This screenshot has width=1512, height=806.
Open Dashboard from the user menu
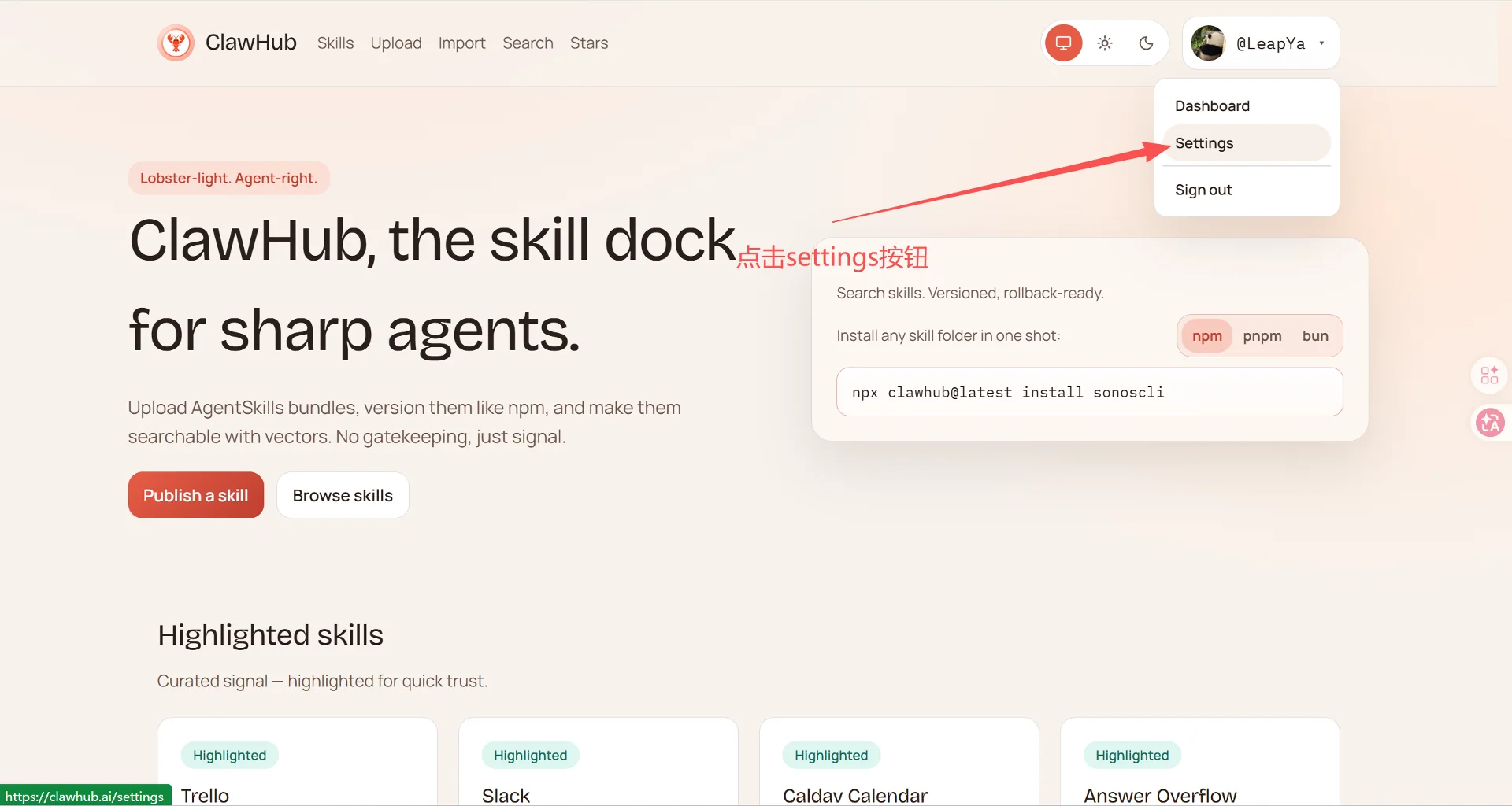(x=1212, y=106)
